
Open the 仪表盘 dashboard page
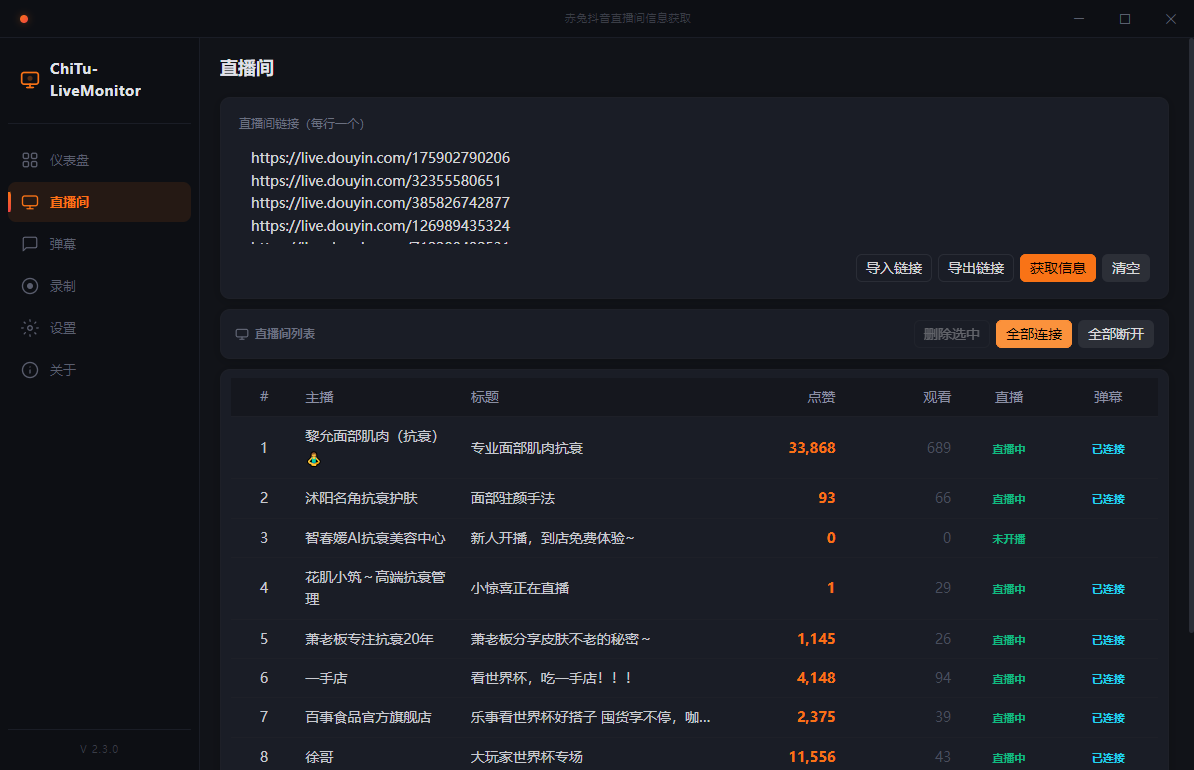pyautogui.click(x=99, y=160)
